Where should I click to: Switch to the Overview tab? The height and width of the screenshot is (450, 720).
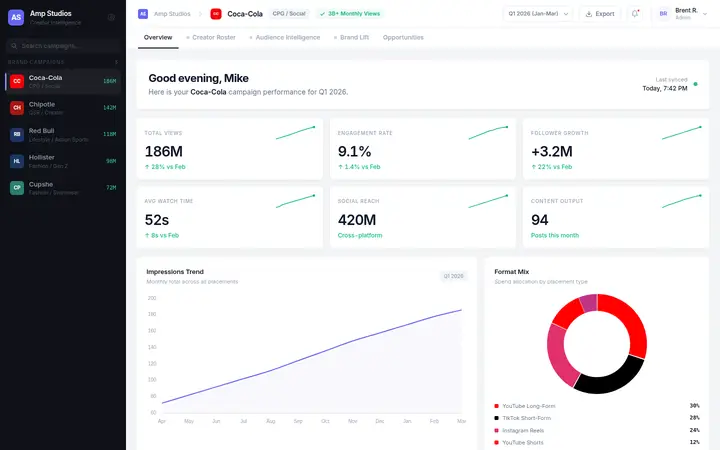(158, 38)
